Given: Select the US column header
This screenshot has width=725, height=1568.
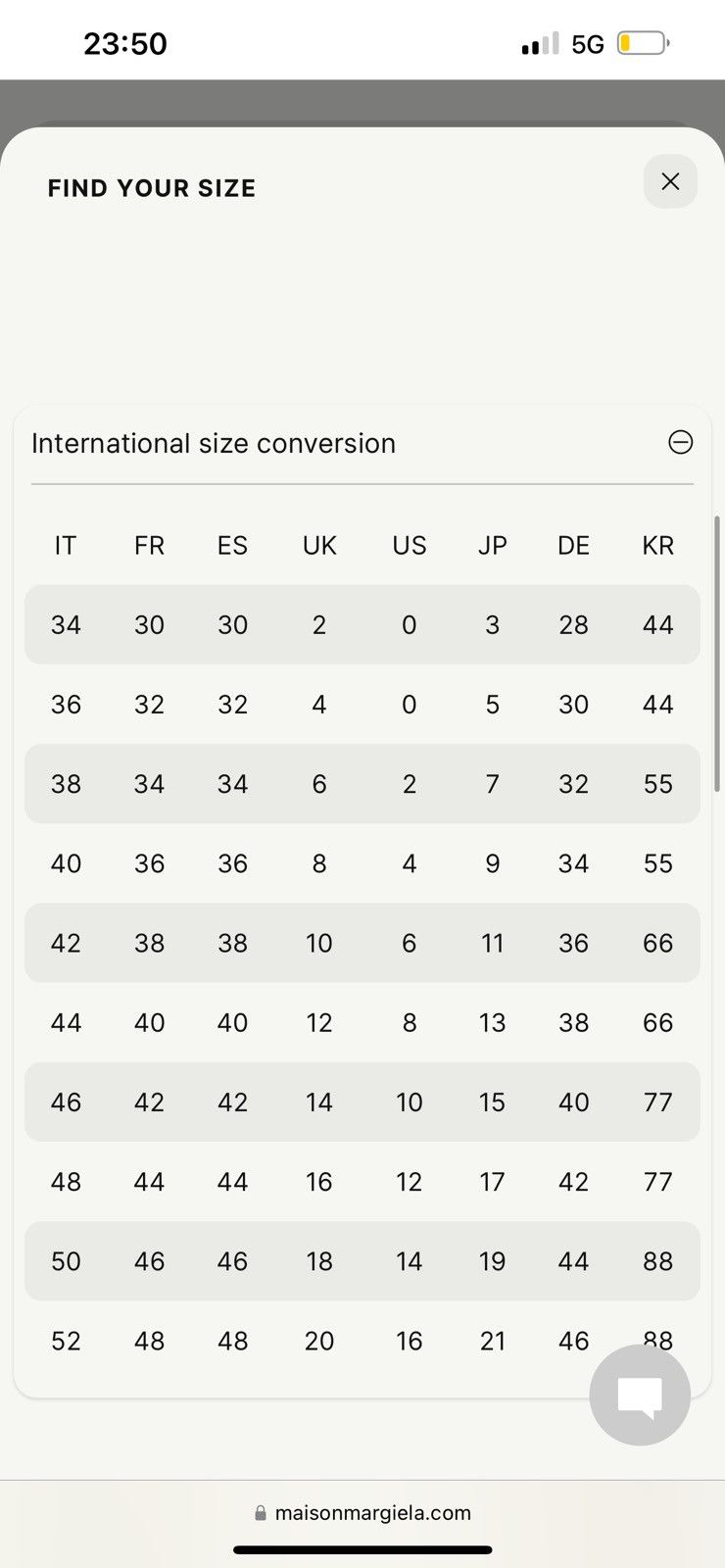Looking at the screenshot, I should pyautogui.click(x=410, y=545).
